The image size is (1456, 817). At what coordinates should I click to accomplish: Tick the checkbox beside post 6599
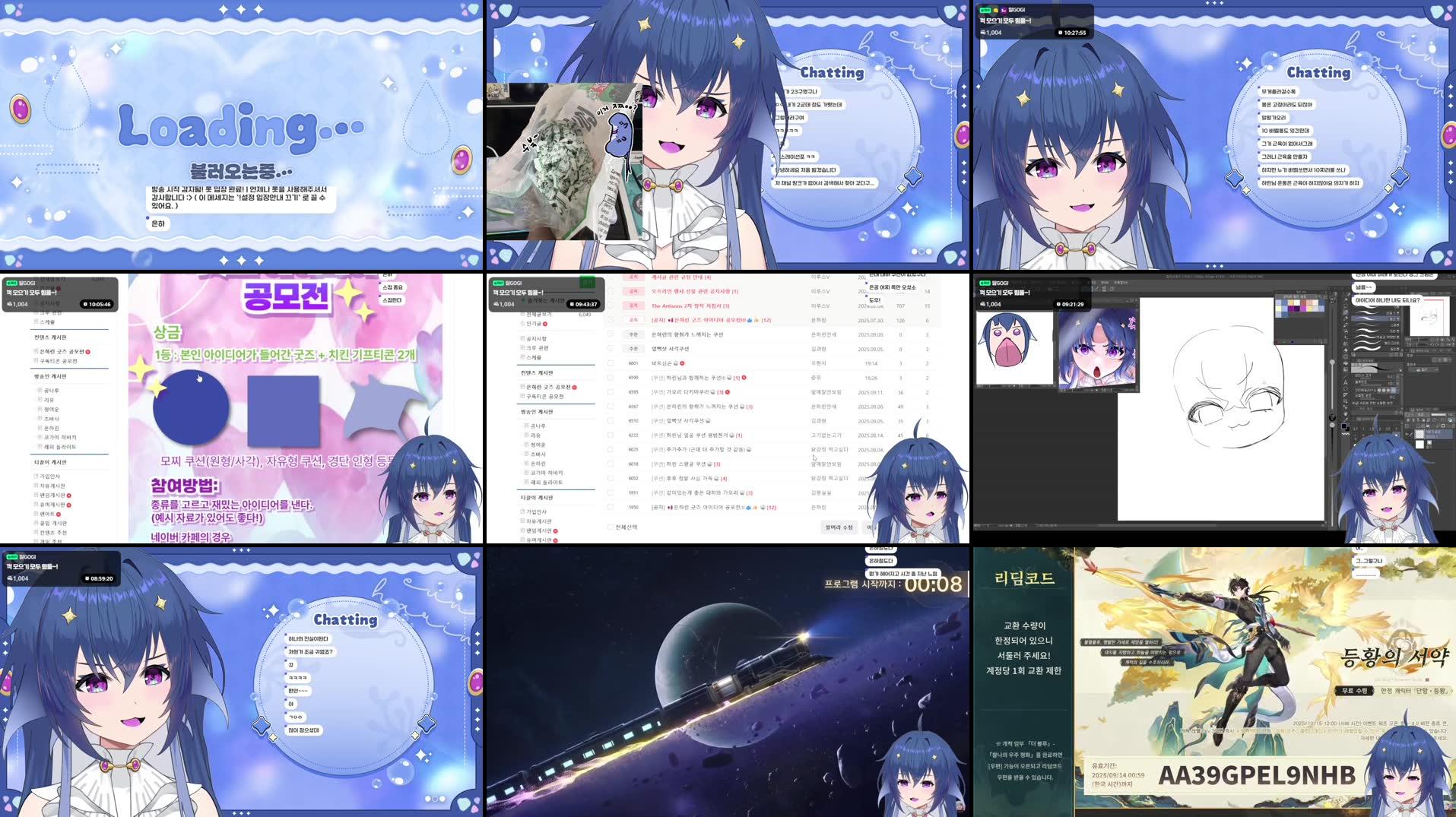[x=611, y=378]
